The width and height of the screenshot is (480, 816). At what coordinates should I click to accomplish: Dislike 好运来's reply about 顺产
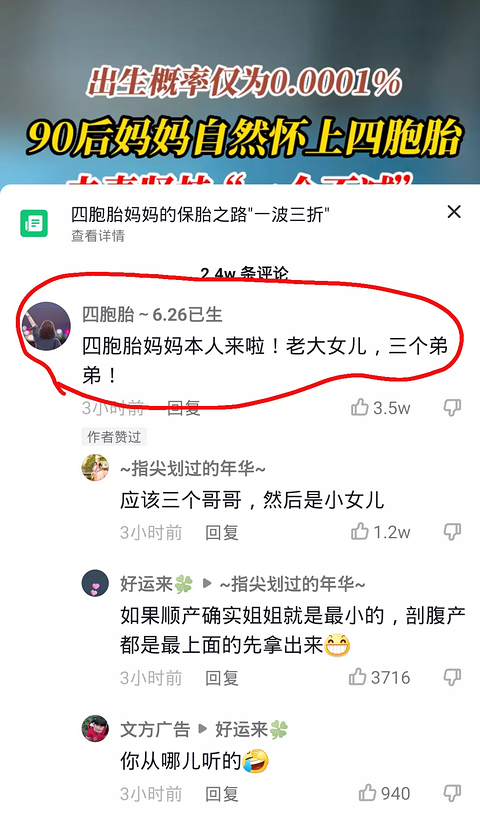452,677
